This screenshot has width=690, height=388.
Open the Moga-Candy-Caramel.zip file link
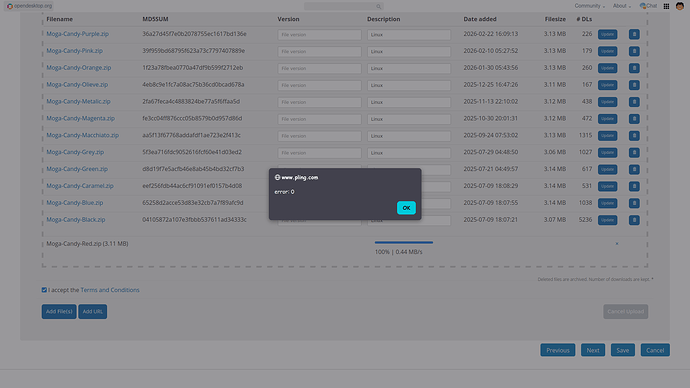pyautogui.click(x=80, y=186)
